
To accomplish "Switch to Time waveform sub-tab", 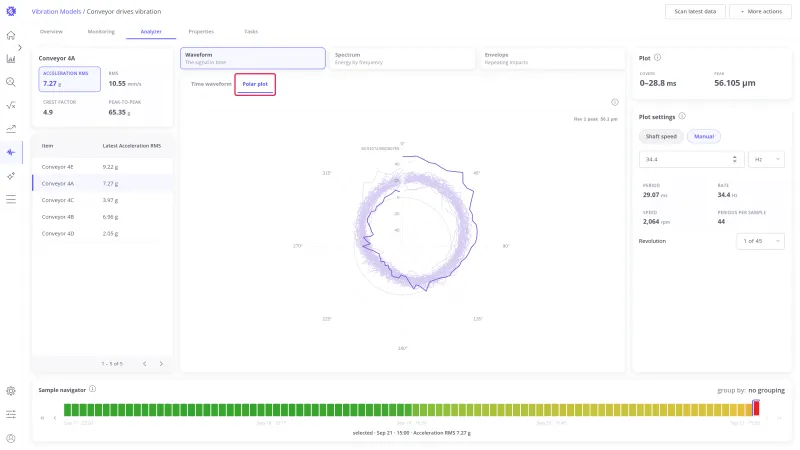I will (x=211, y=84).
